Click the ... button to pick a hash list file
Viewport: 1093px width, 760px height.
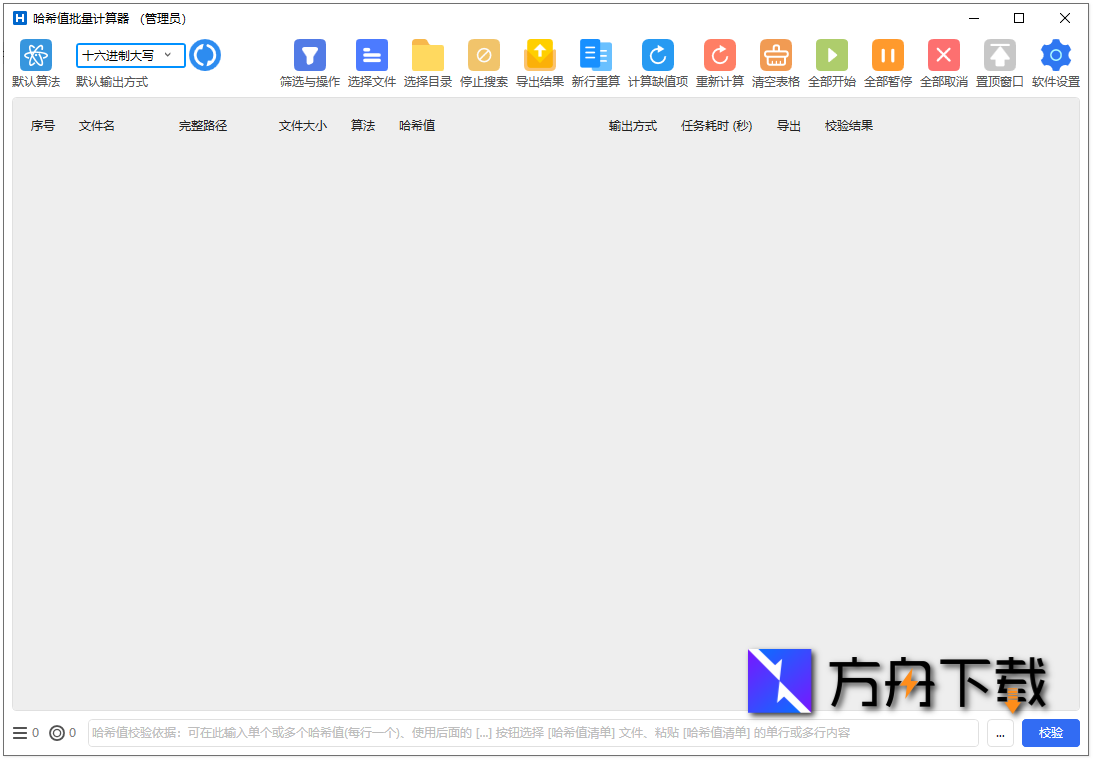1000,733
